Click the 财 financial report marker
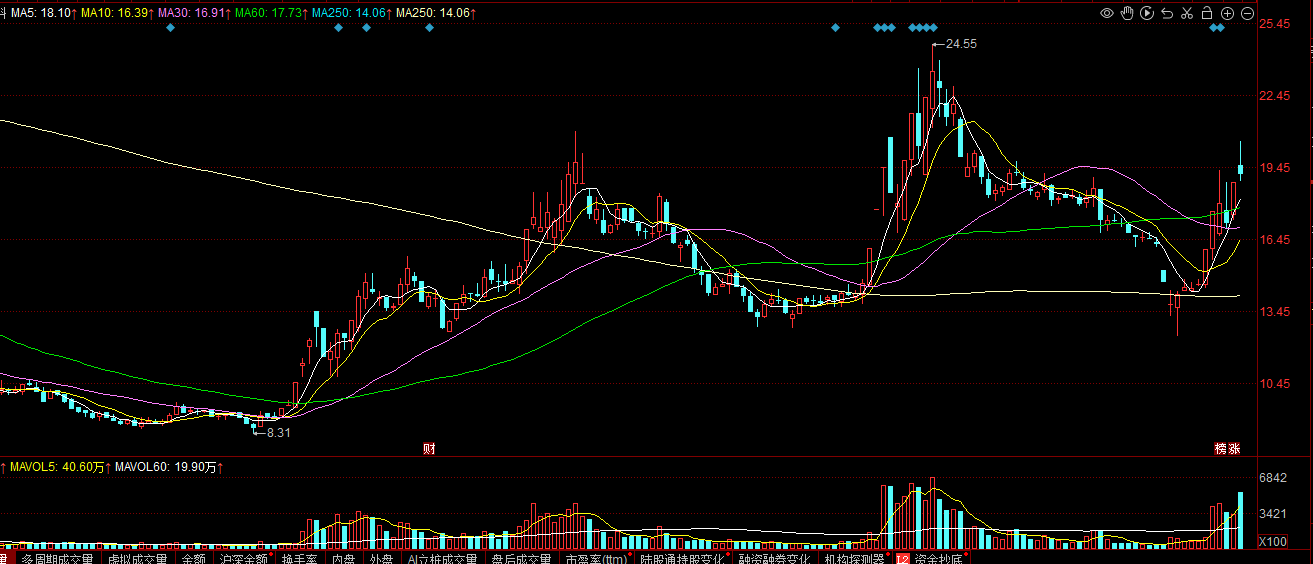The width and height of the screenshot is (1313, 564). (x=429, y=448)
